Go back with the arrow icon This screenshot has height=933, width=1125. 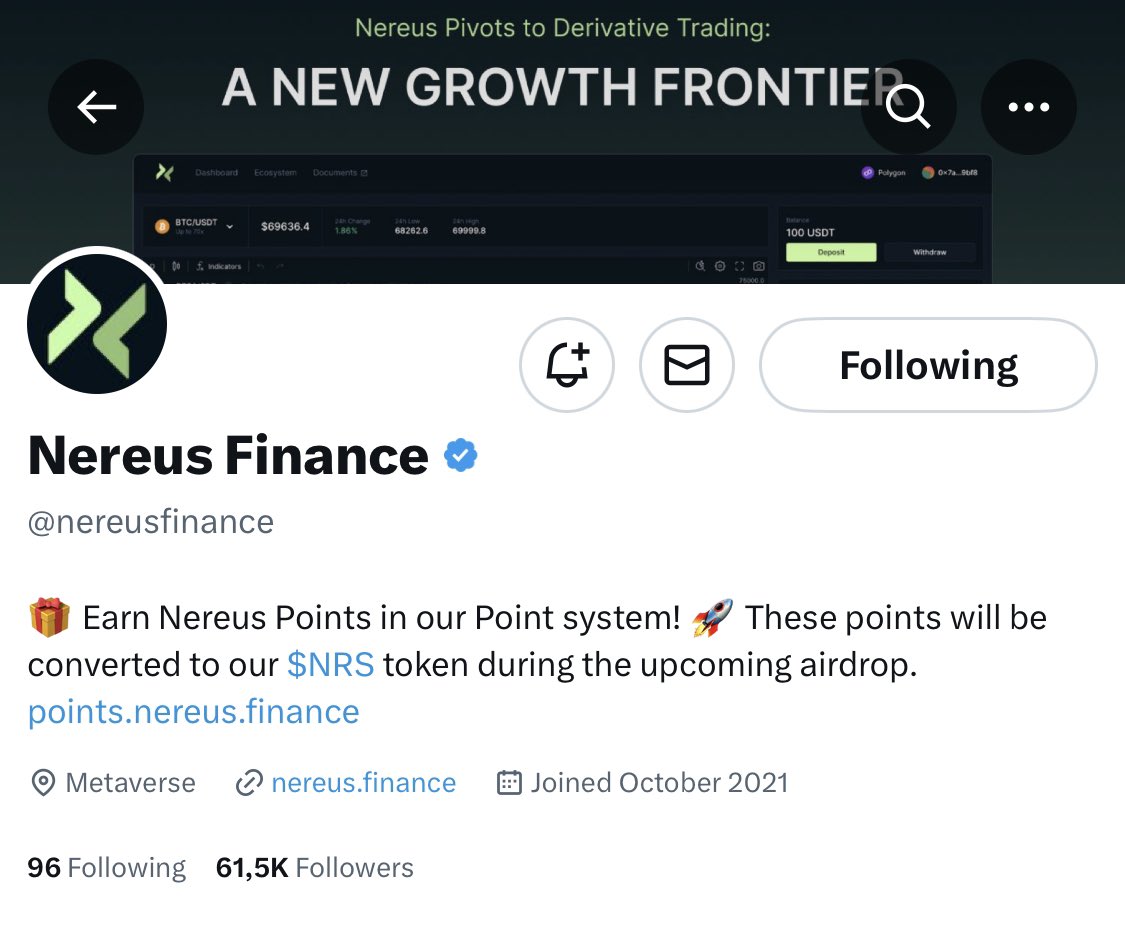point(96,107)
